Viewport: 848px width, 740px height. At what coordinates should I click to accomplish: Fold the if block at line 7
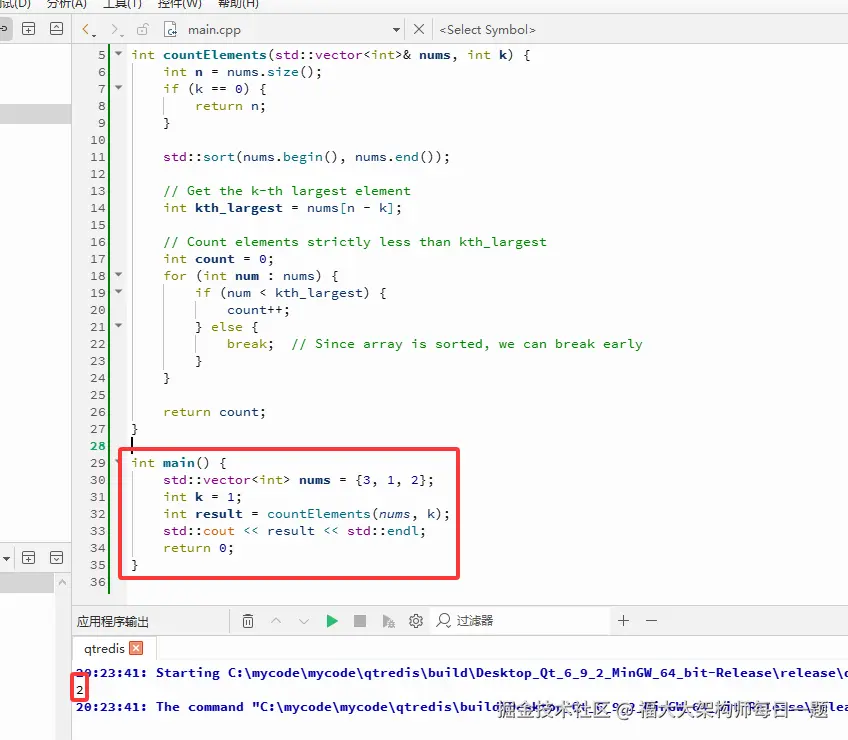[x=118, y=87]
